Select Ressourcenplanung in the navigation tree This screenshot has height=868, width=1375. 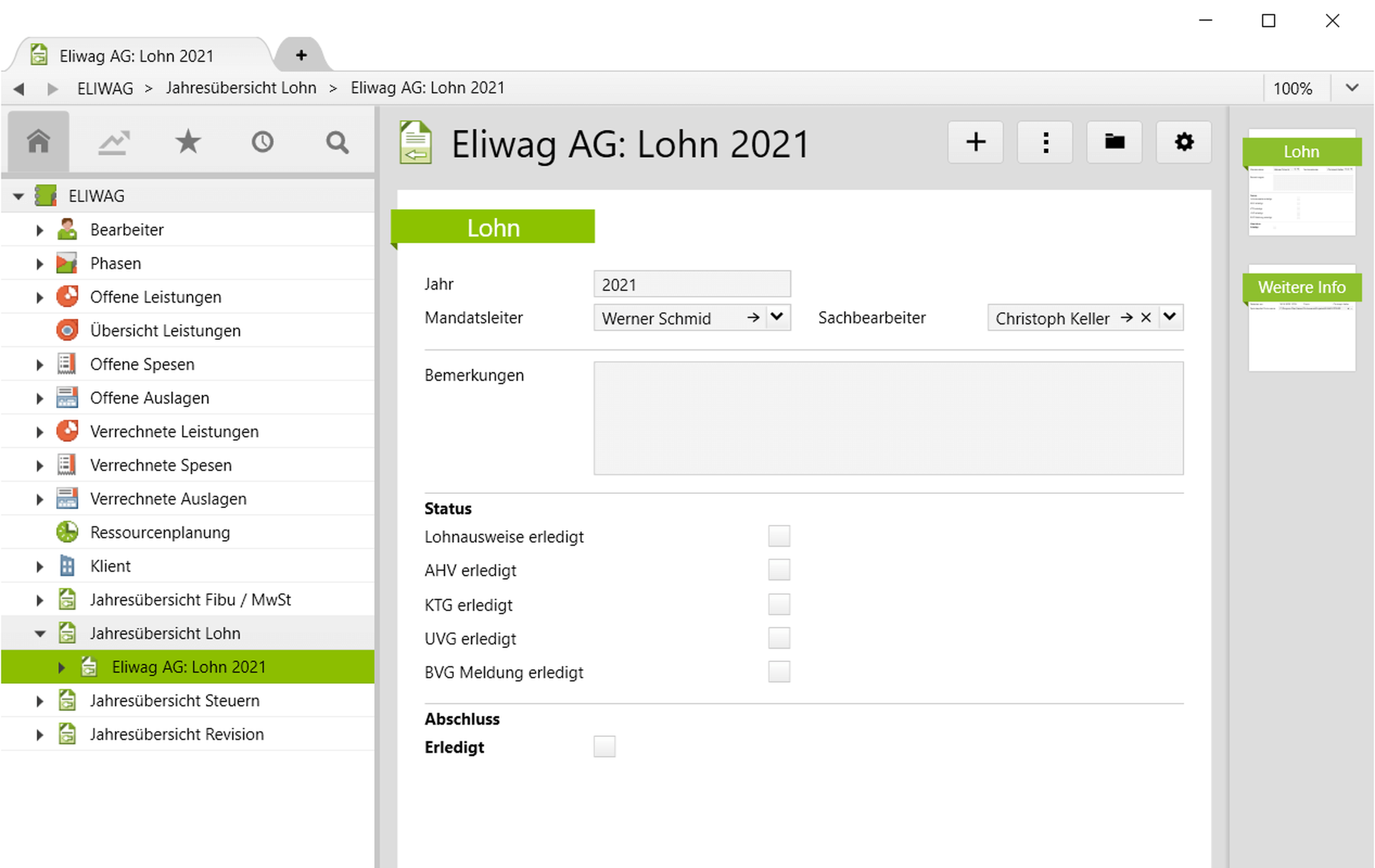pyautogui.click(x=160, y=532)
